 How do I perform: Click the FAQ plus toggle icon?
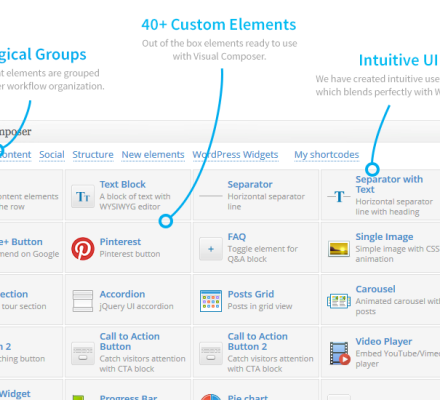coord(211,249)
